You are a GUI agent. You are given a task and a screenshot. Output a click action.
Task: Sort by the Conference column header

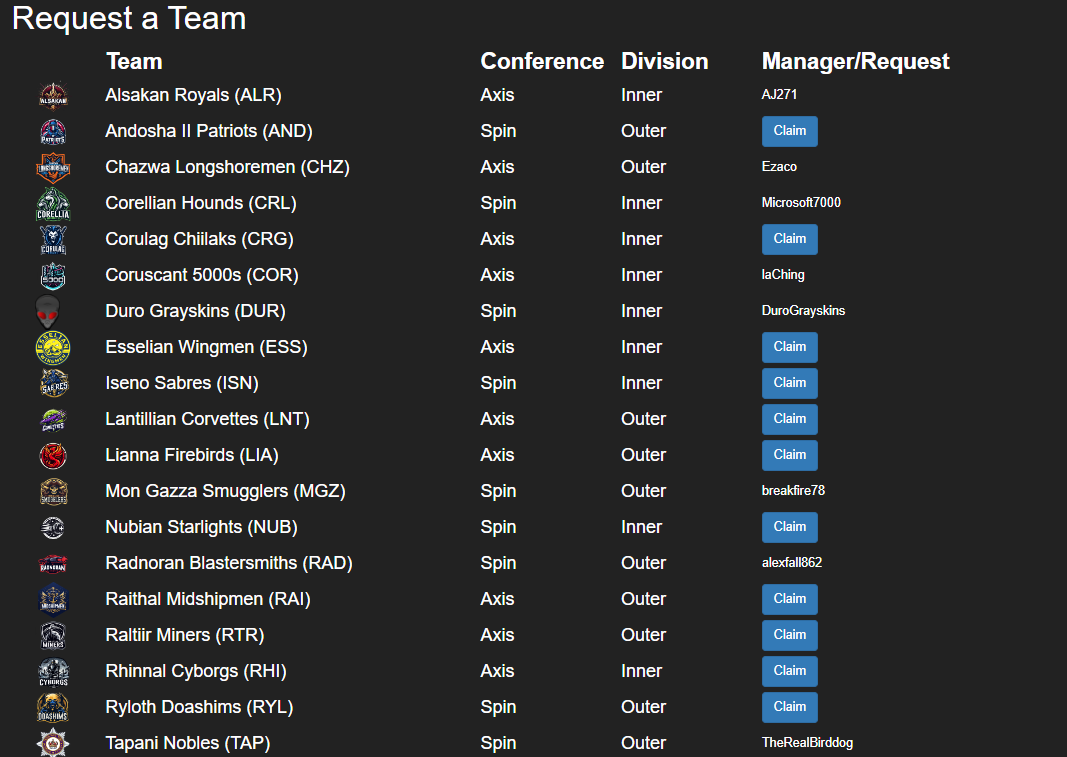tap(542, 61)
